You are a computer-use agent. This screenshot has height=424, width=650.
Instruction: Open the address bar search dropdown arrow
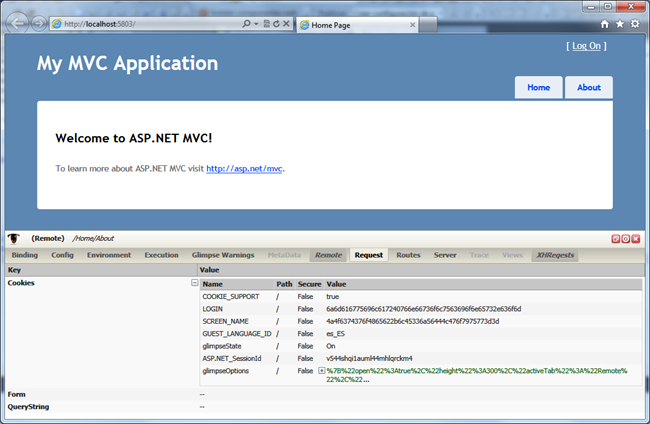(258, 23)
